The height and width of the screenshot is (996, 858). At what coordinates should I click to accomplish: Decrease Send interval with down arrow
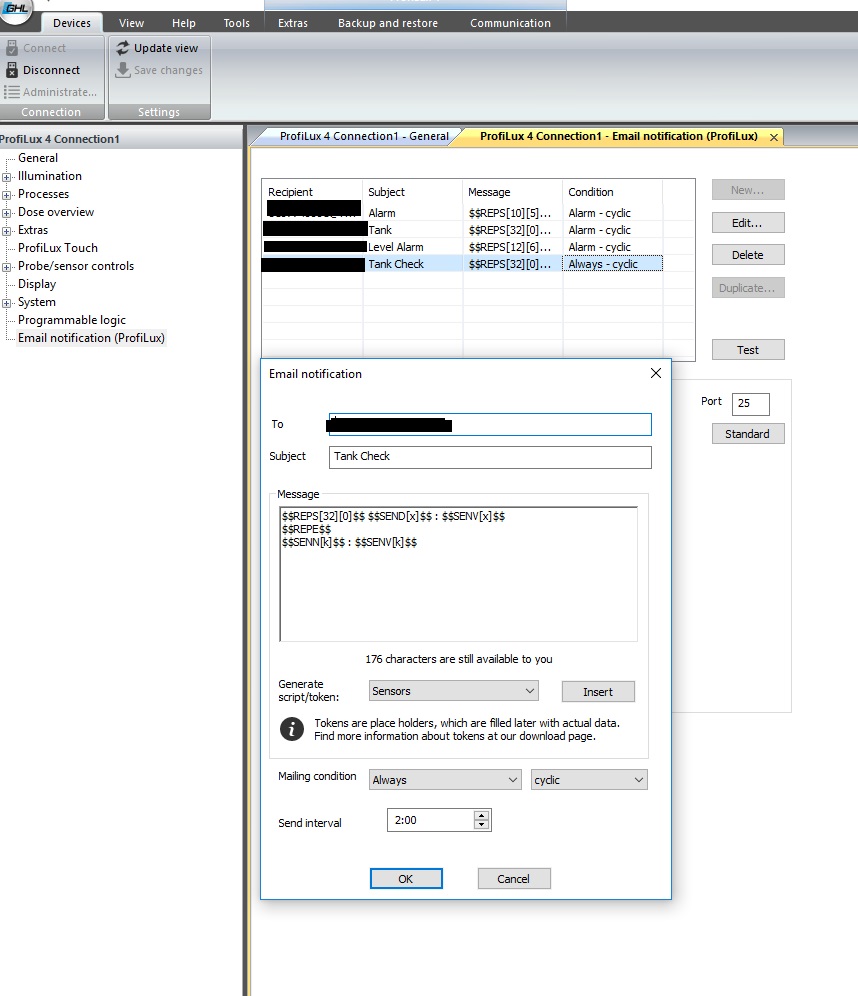[481, 824]
